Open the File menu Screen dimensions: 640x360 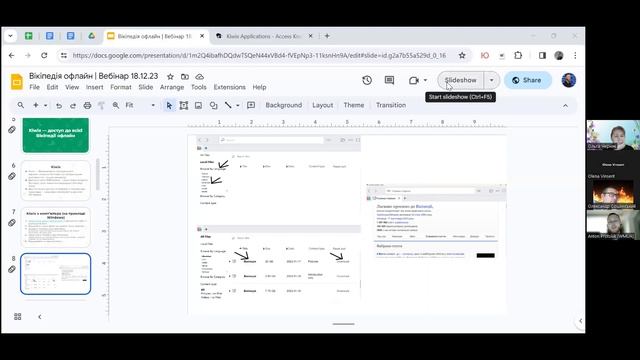35,87
